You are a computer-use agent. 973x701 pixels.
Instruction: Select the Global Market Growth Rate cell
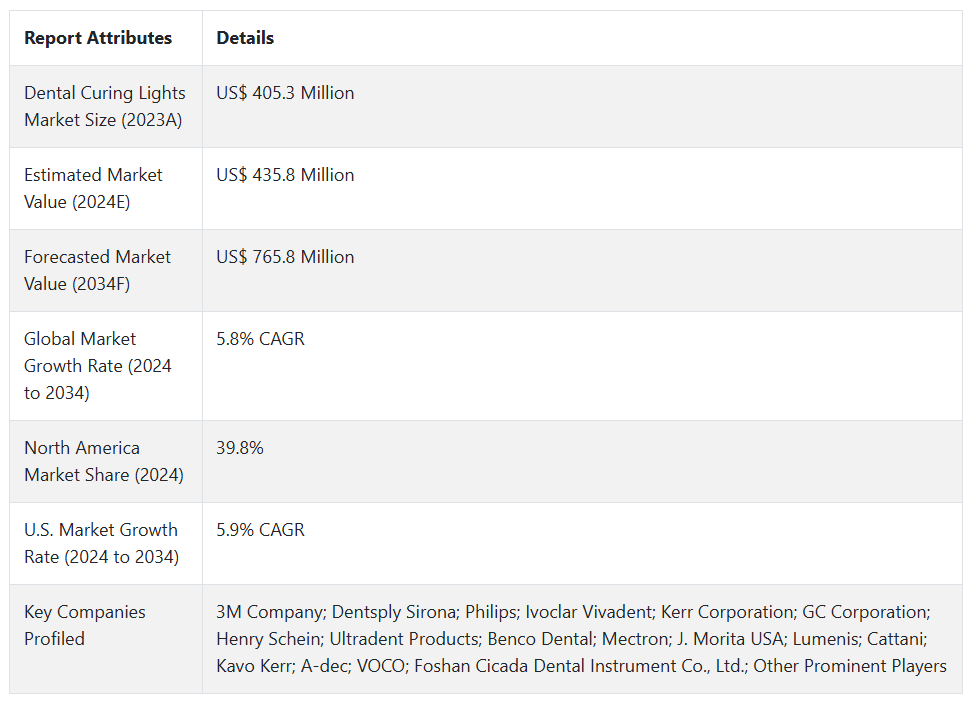(98, 366)
